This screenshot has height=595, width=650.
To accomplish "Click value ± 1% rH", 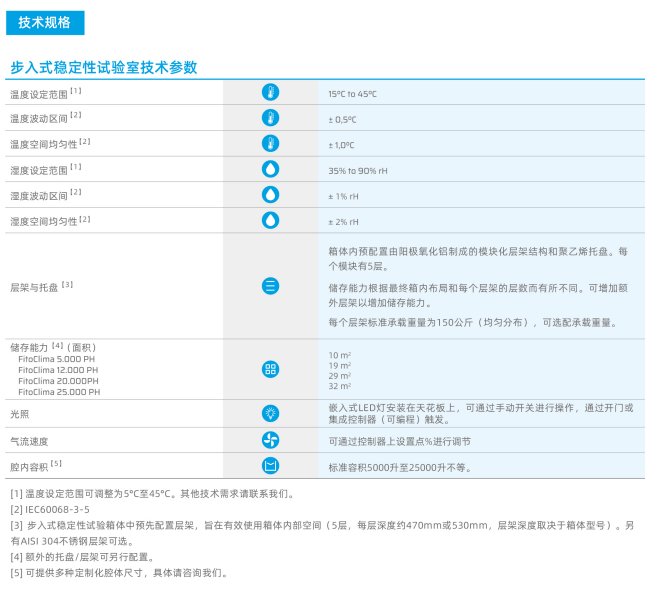I will point(343,197).
